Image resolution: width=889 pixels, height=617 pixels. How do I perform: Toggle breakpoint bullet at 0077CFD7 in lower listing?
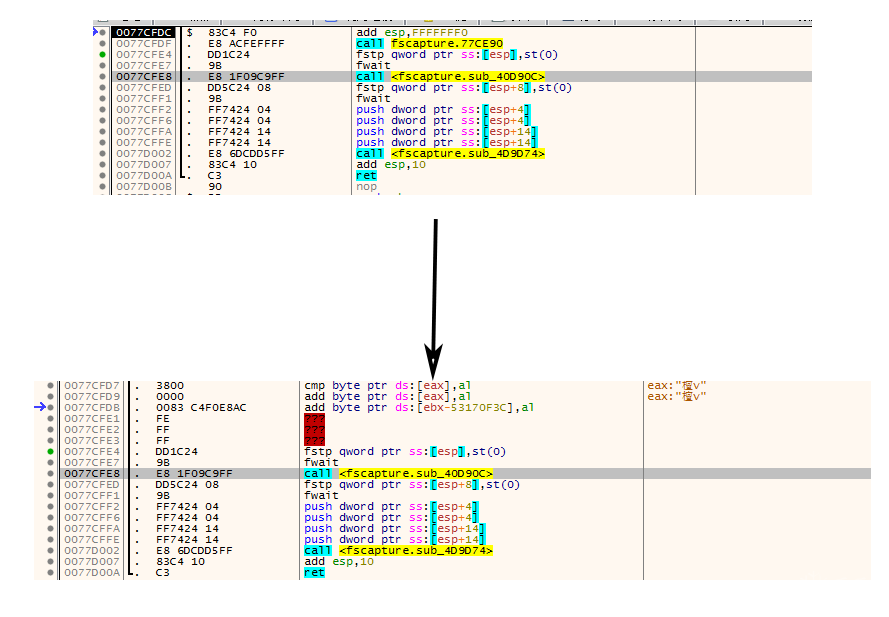click(x=50, y=386)
